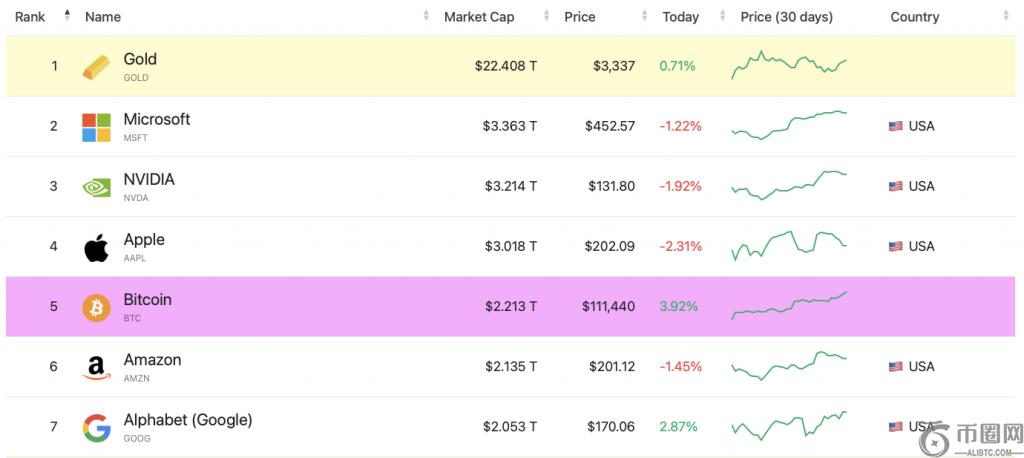Open Bitcoin 30-day price sparkline
Screen dimensions: 1024x458
(x=789, y=305)
